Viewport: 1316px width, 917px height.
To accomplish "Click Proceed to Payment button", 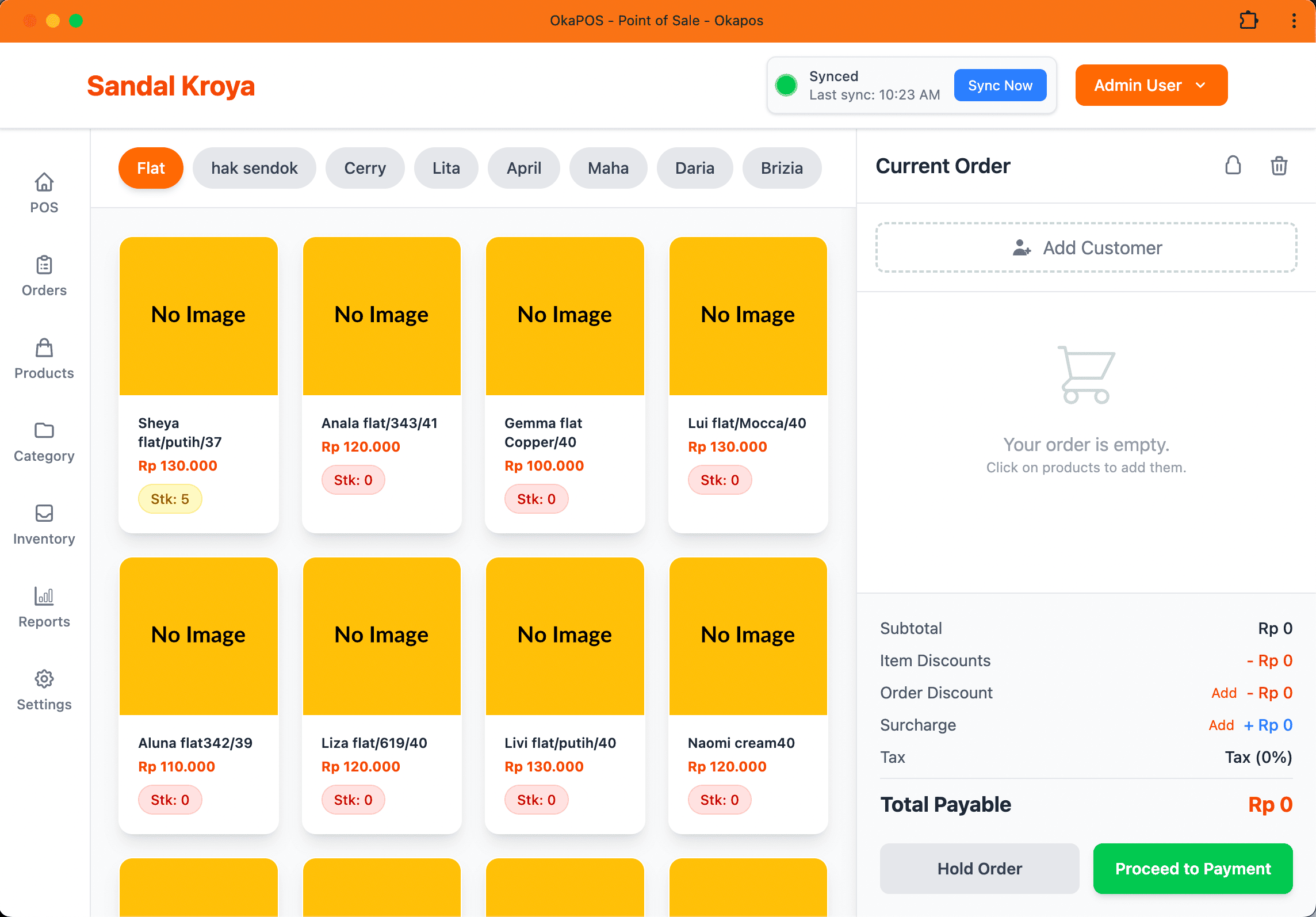I will coord(1192,868).
